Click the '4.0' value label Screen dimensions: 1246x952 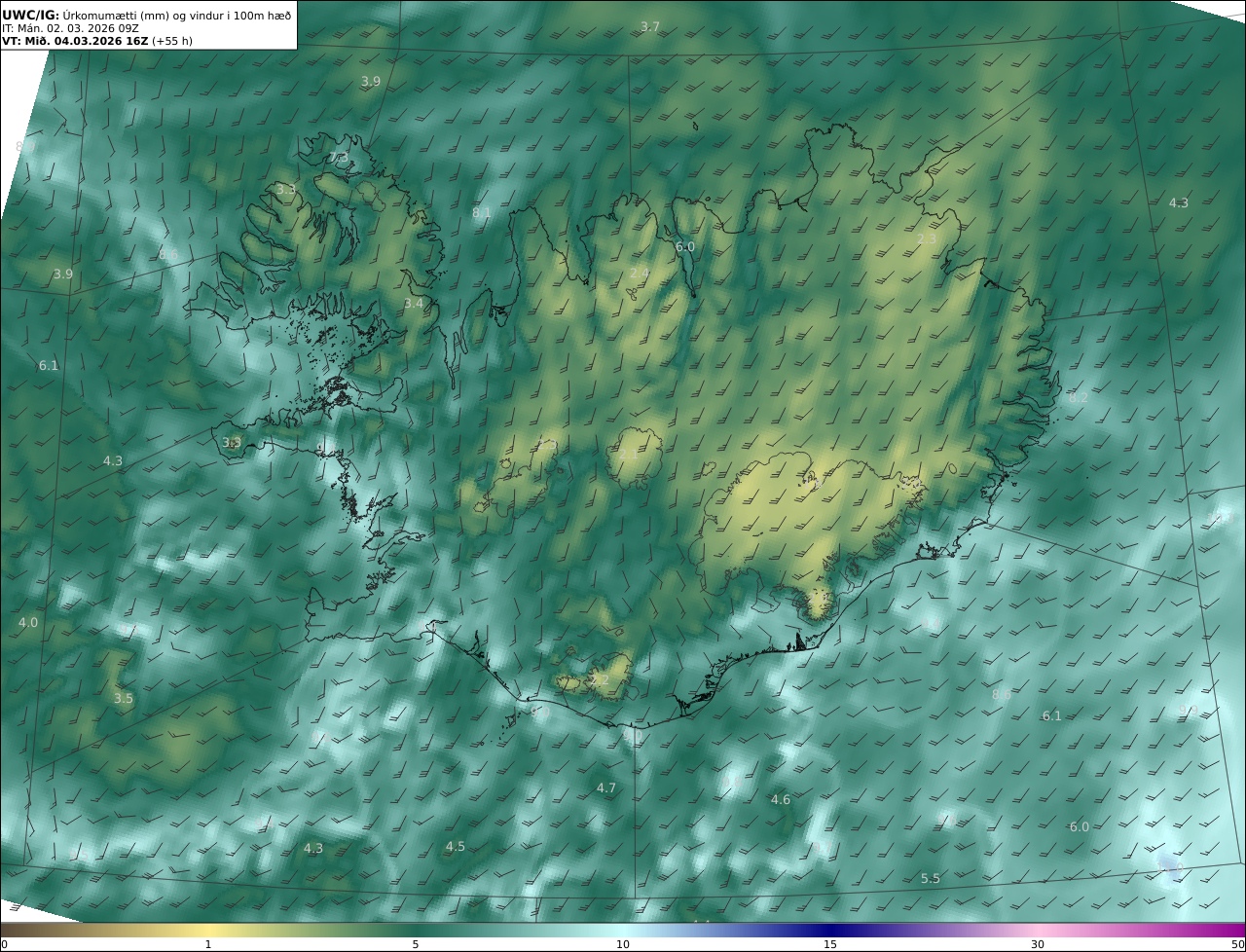tap(28, 622)
